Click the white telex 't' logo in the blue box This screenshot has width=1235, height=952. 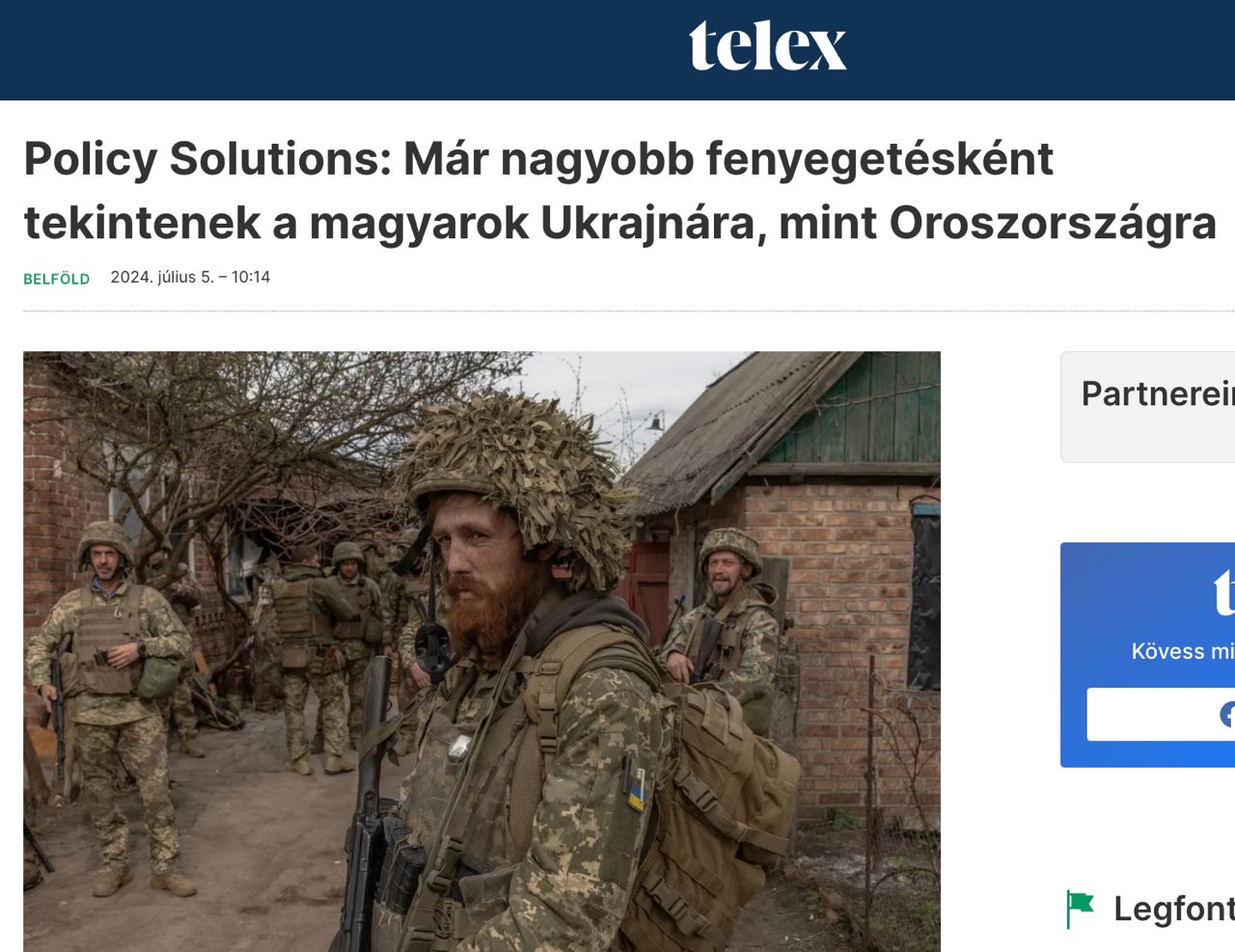[x=1224, y=591]
